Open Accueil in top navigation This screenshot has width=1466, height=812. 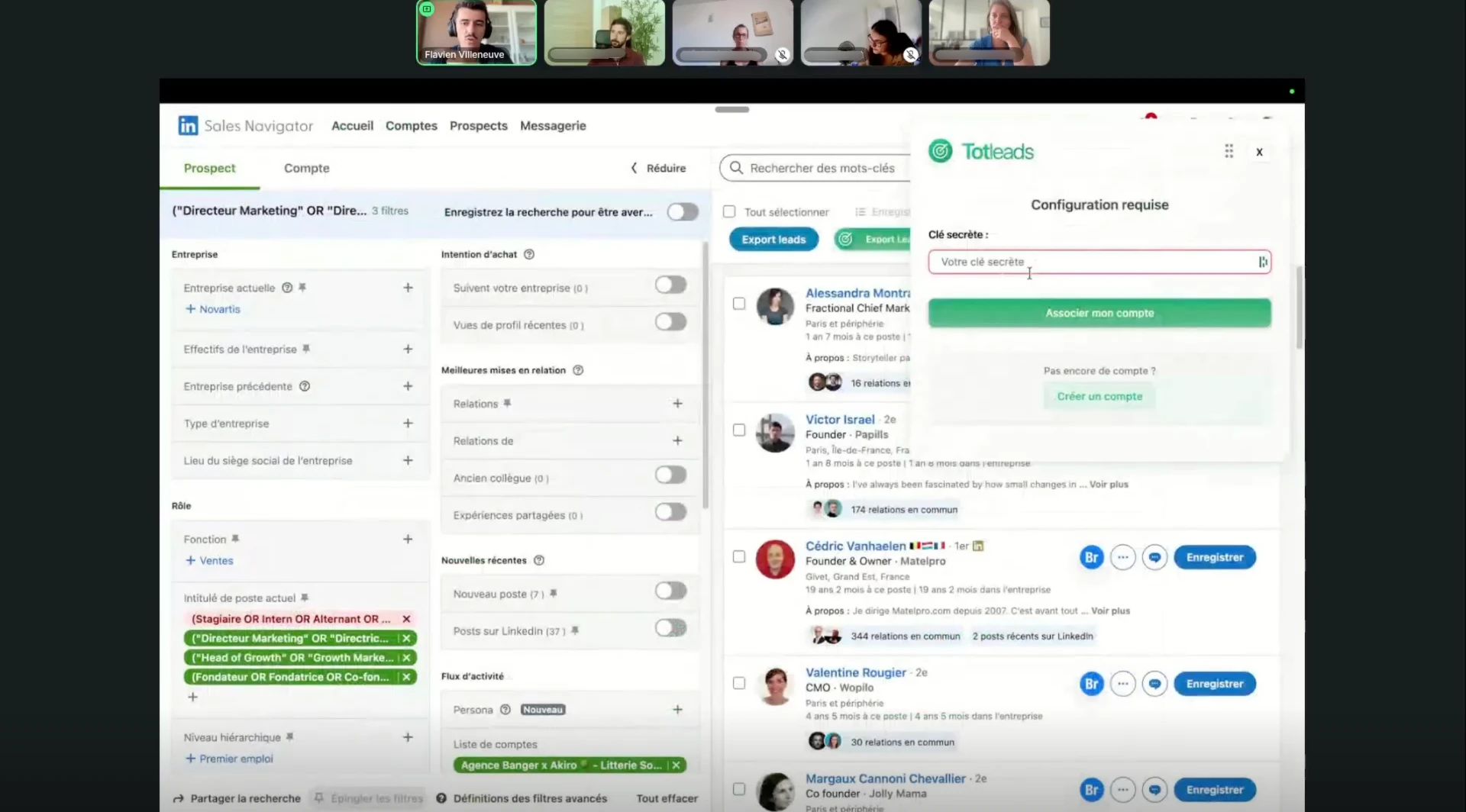pos(352,126)
